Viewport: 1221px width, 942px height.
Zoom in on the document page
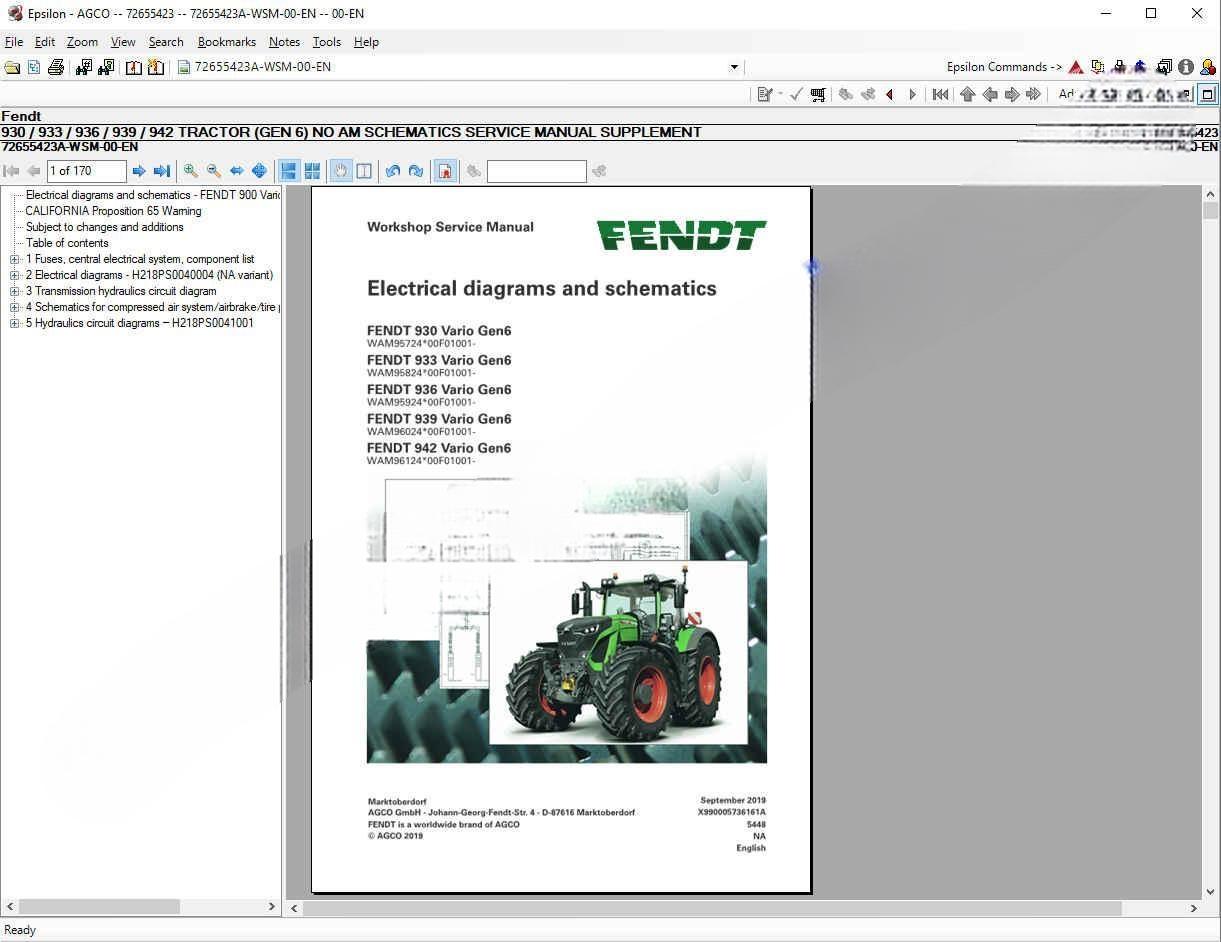[190, 171]
